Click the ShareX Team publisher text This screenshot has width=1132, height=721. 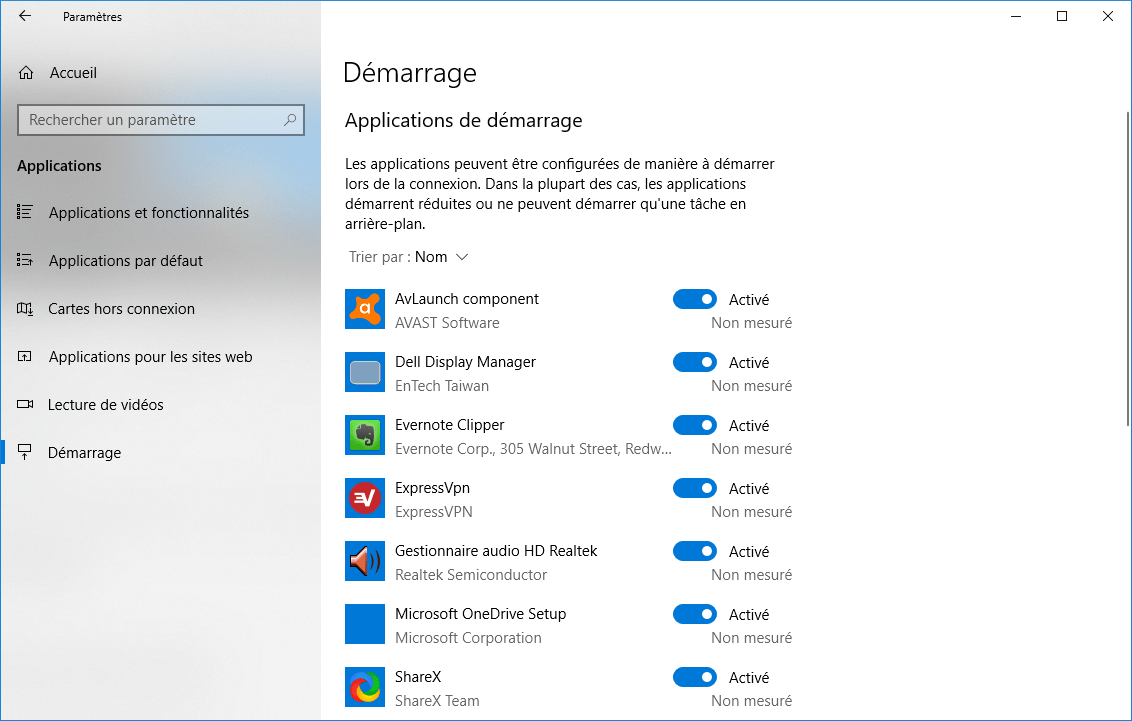click(437, 701)
